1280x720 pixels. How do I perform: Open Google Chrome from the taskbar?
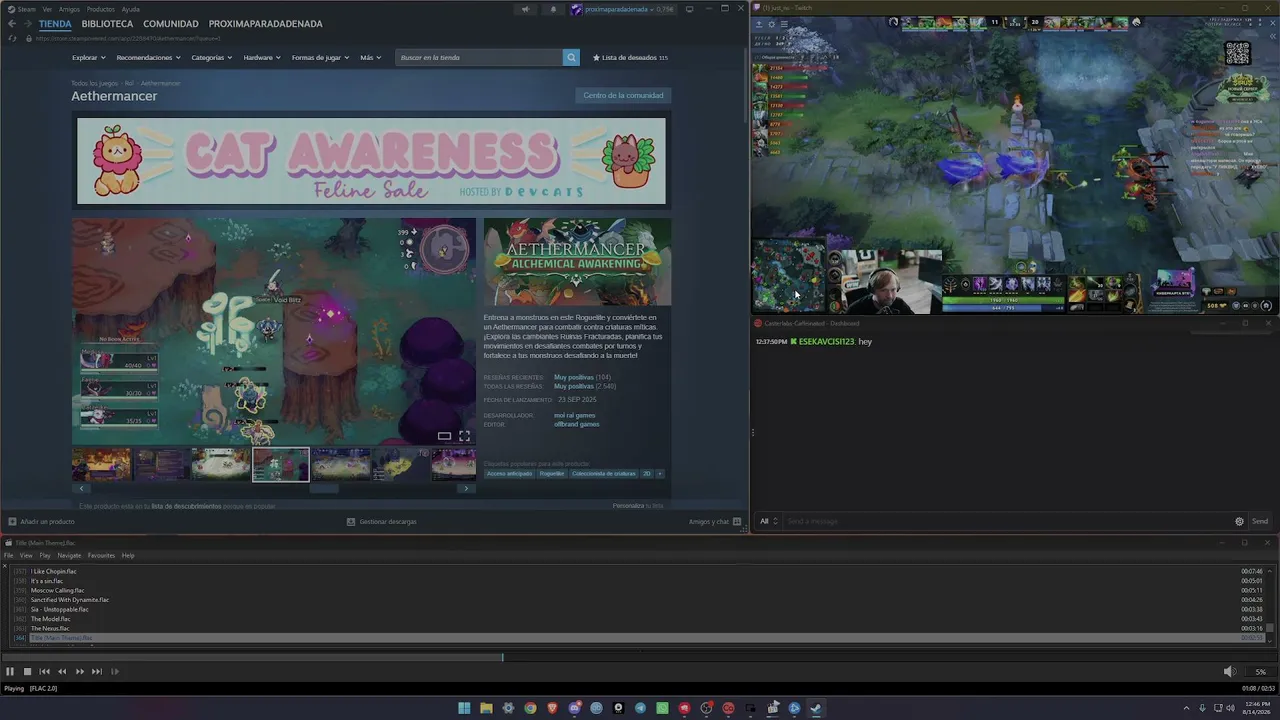point(530,708)
